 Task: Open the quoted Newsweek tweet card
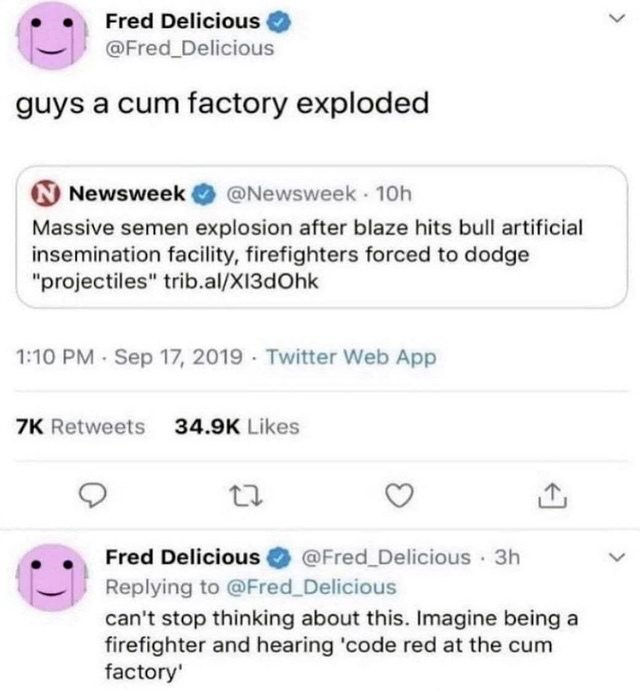(x=321, y=237)
